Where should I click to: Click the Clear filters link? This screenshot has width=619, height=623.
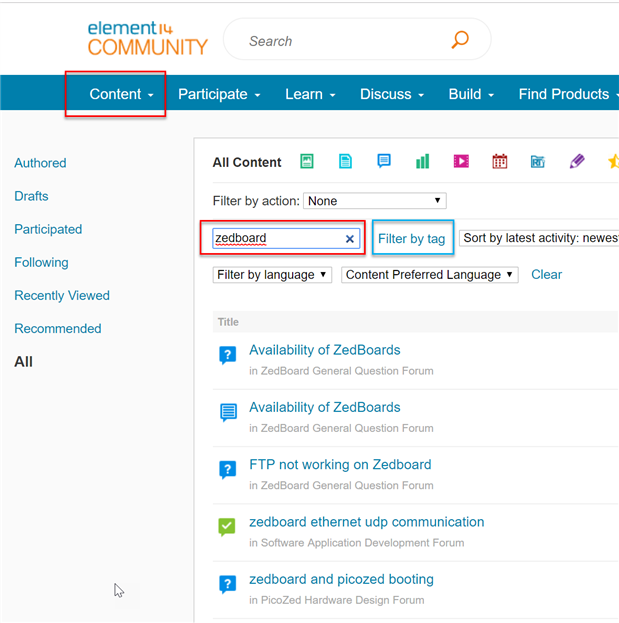click(546, 275)
